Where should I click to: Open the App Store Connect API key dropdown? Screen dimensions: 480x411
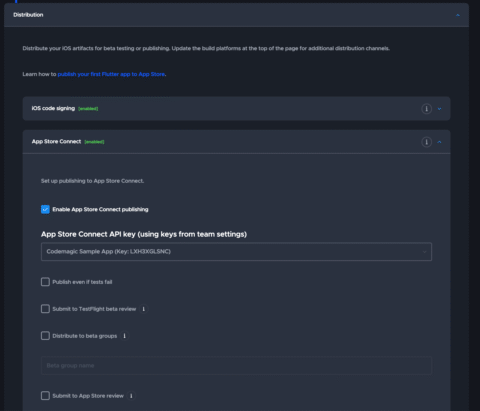coord(236,252)
